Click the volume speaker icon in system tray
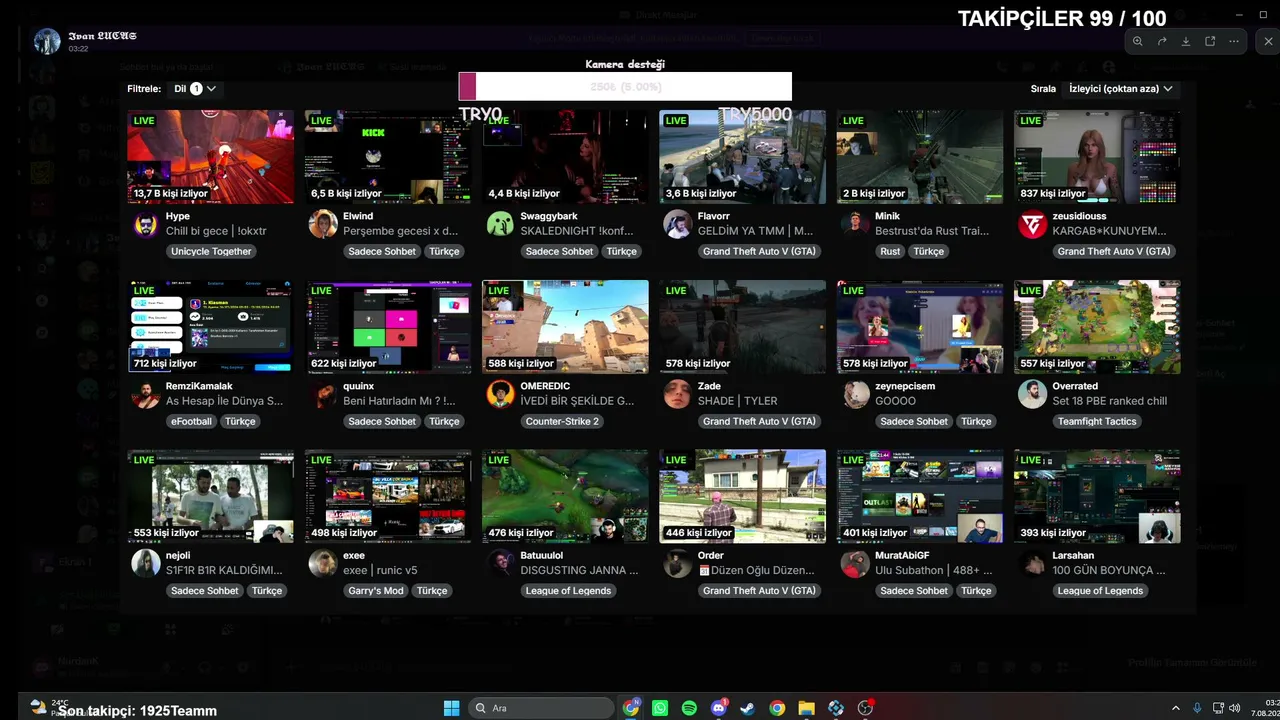1280x720 pixels. click(x=1234, y=708)
